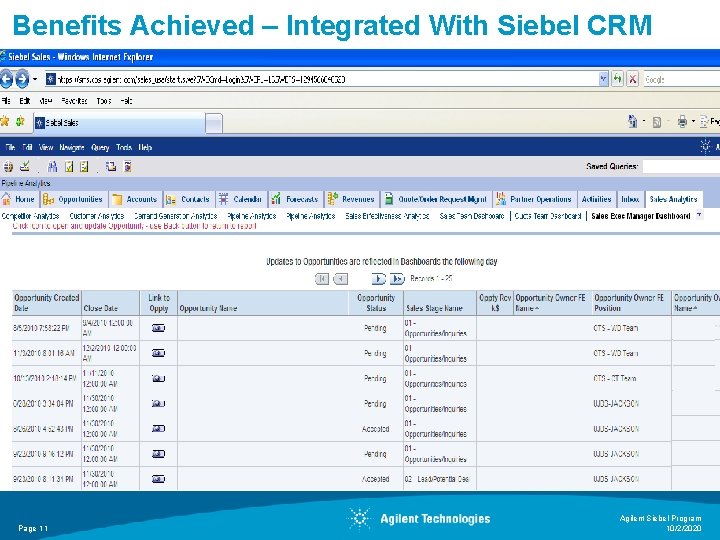Print the page with the printer icon
Screen dimensions: 720x540
click(682, 122)
